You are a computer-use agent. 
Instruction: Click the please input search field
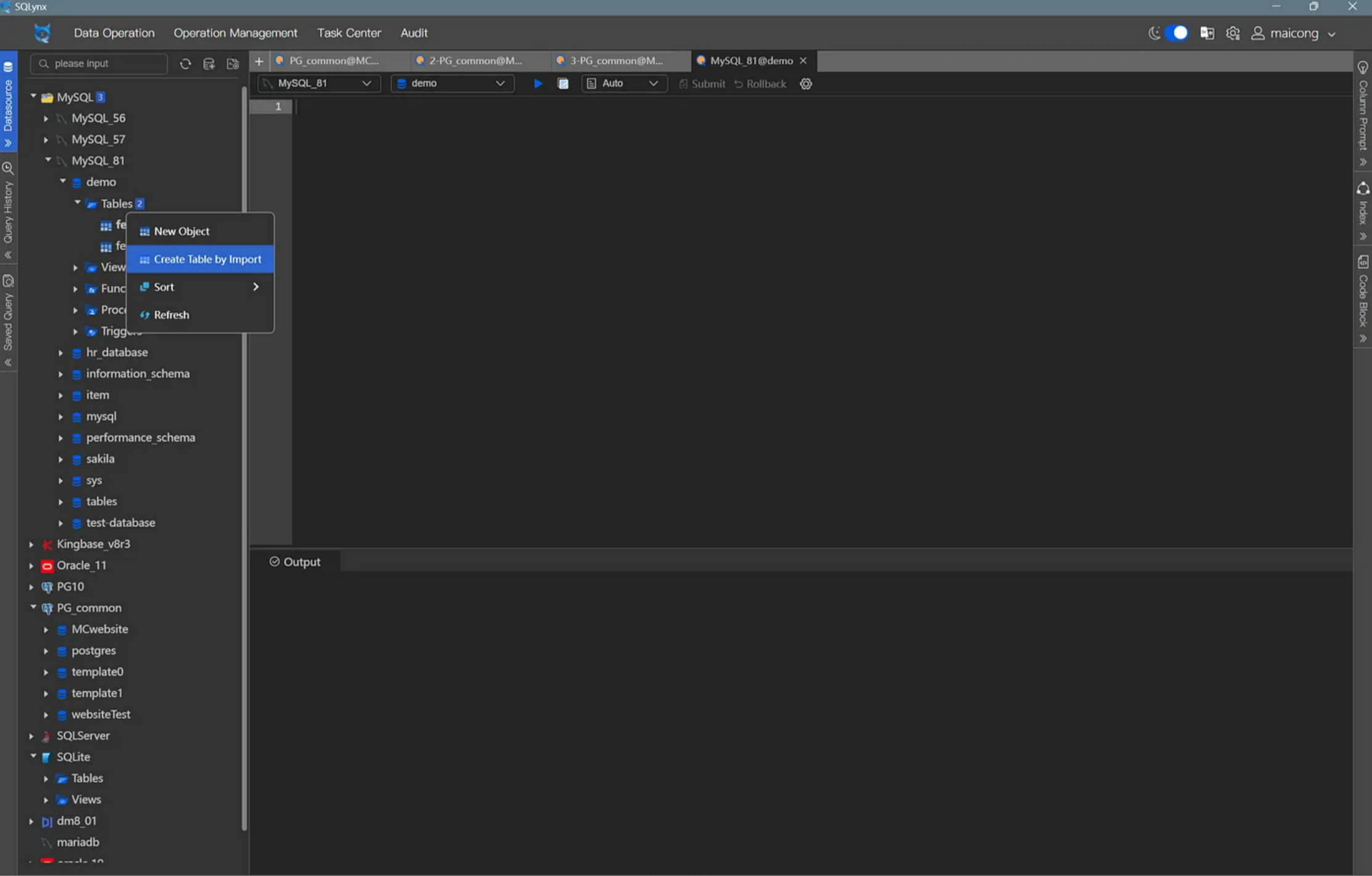pyautogui.click(x=99, y=64)
